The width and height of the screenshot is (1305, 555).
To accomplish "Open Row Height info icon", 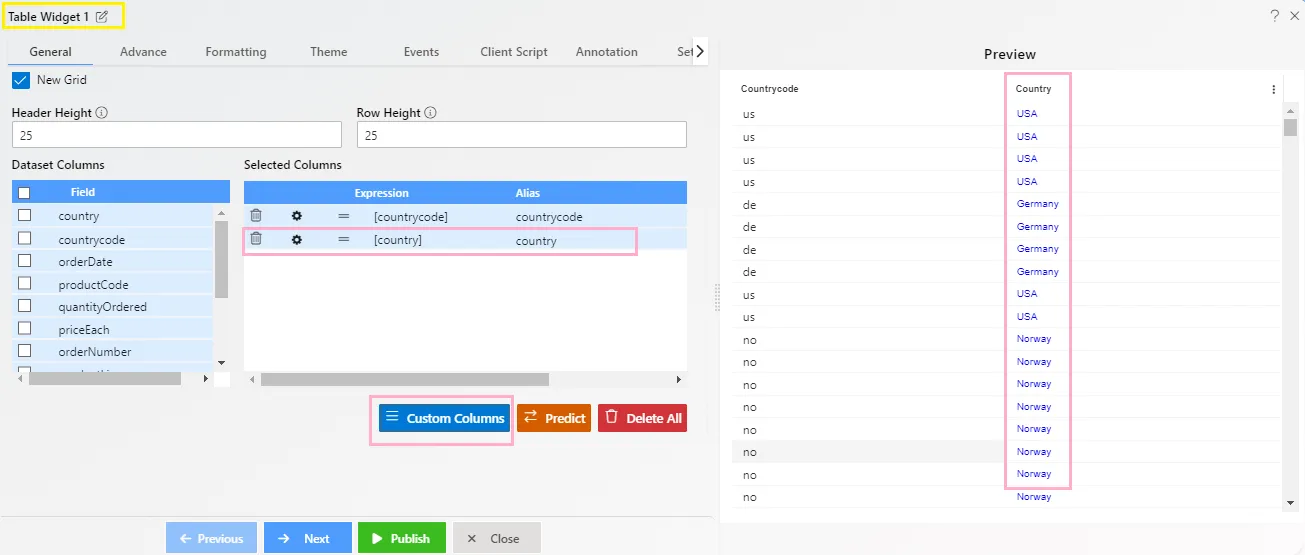I will [x=431, y=113].
